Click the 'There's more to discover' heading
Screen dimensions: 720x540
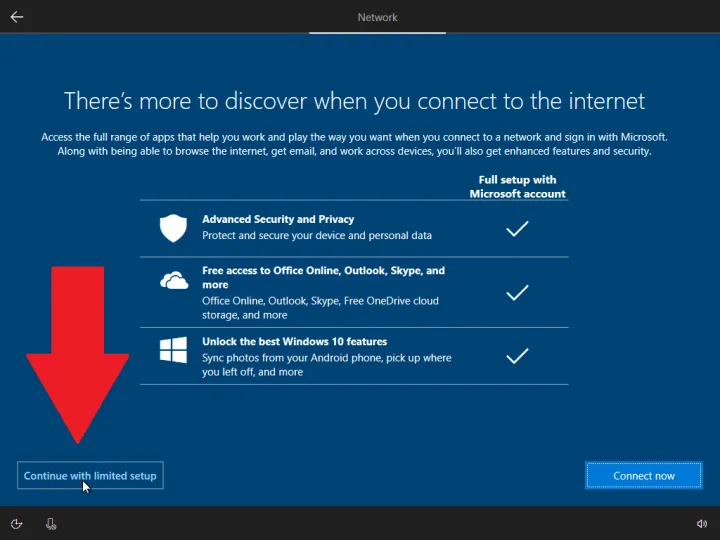coord(354,101)
